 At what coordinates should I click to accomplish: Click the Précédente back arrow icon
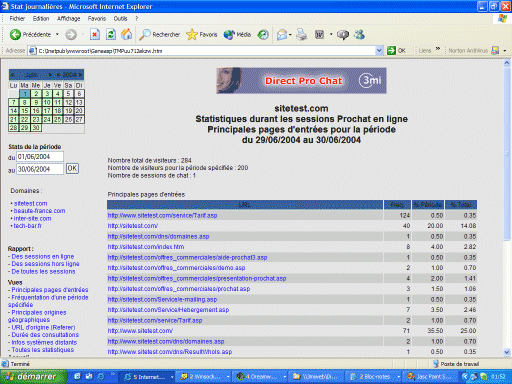15,34
